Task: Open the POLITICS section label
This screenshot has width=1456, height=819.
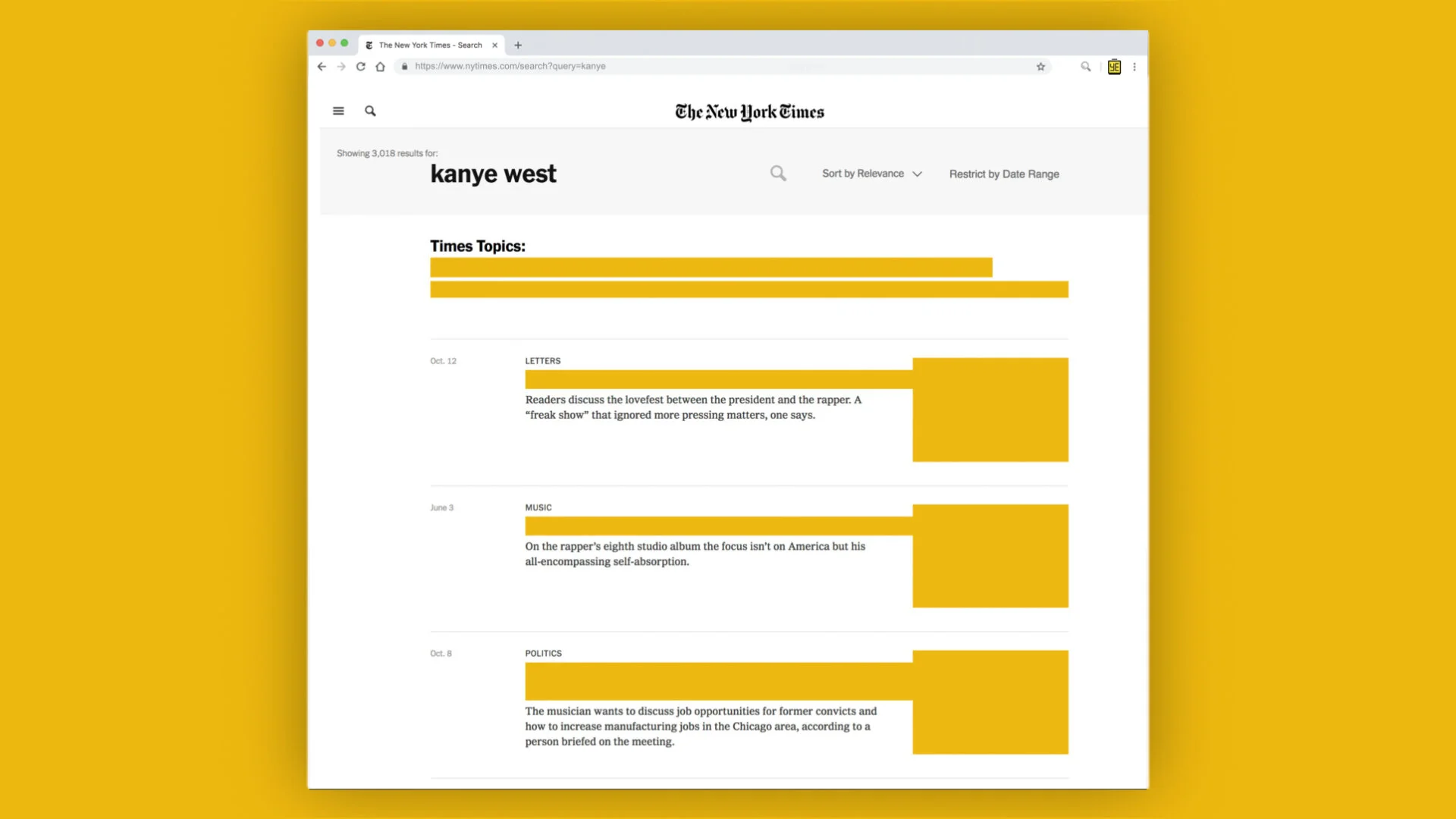Action: (x=544, y=653)
